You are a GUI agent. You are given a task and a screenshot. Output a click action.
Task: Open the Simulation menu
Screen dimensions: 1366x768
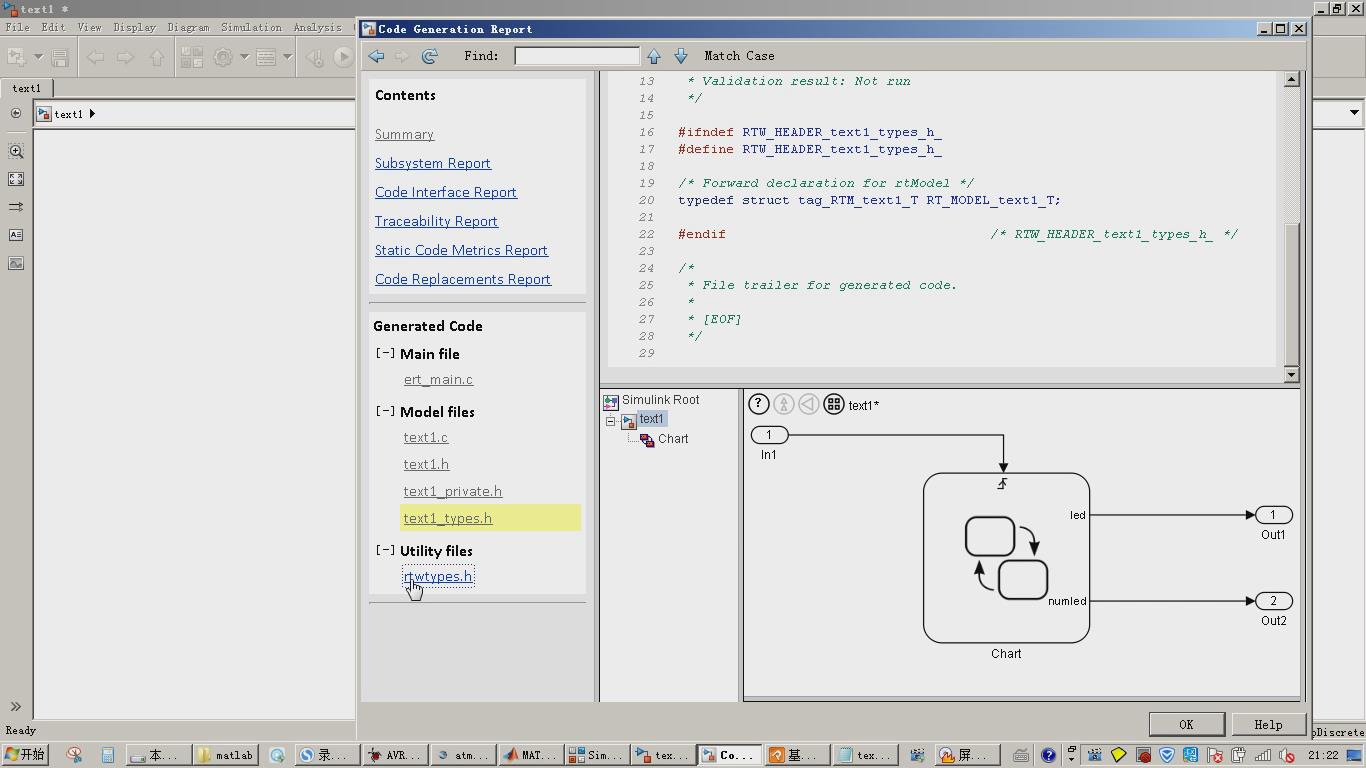[251, 27]
